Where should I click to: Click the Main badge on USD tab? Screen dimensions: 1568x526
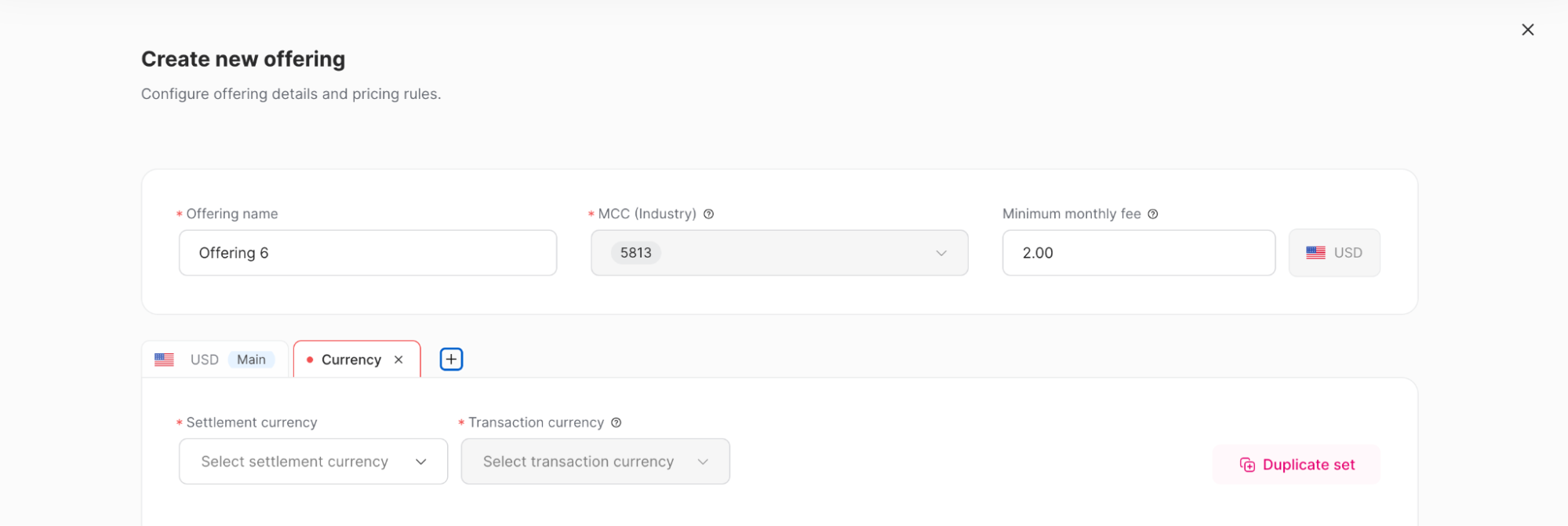251,360
